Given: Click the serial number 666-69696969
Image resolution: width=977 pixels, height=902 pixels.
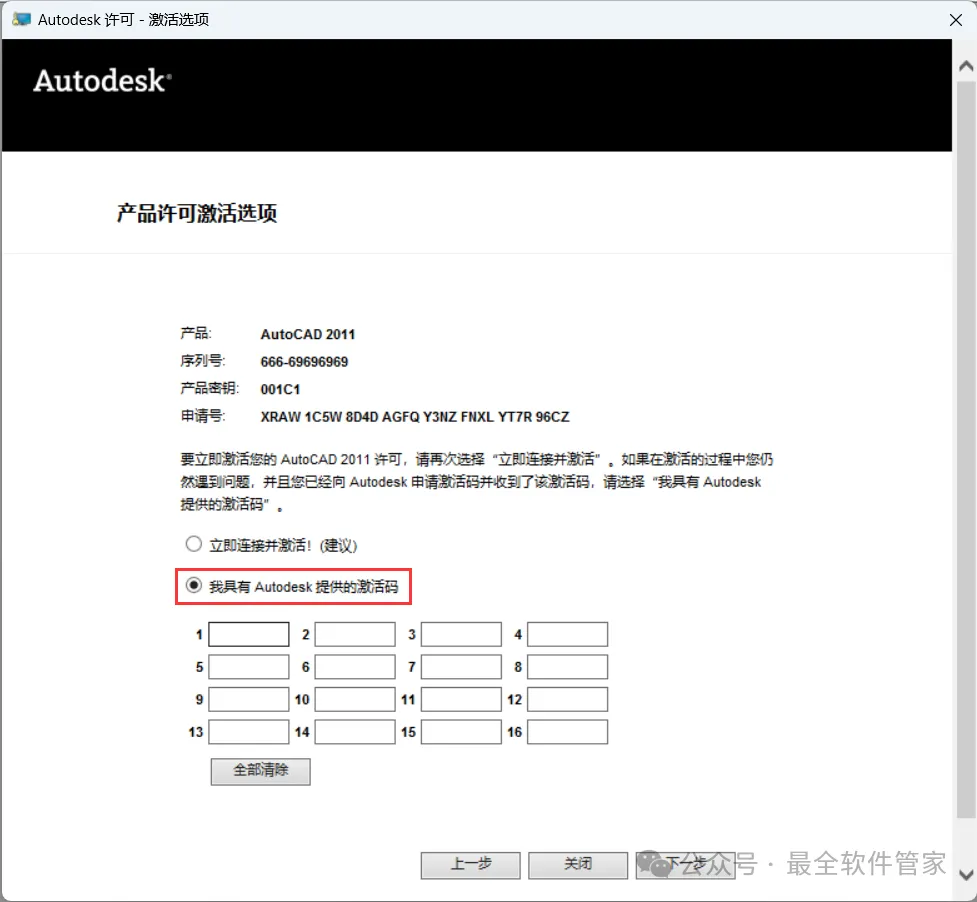Looking at the screenshot, I should point(304,362).
